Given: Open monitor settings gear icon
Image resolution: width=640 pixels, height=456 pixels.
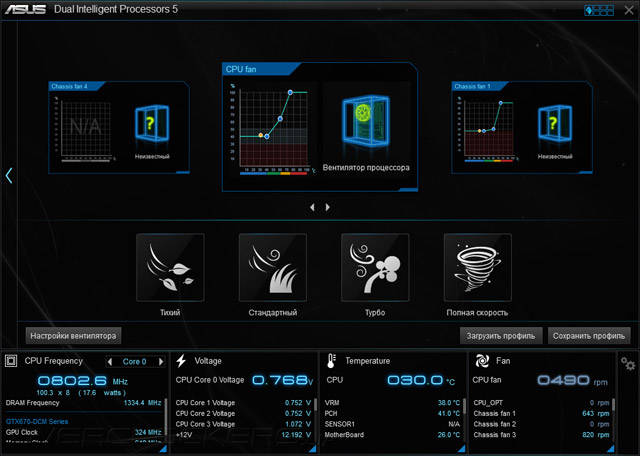Looking at the screenshot, I should (628, 363).
